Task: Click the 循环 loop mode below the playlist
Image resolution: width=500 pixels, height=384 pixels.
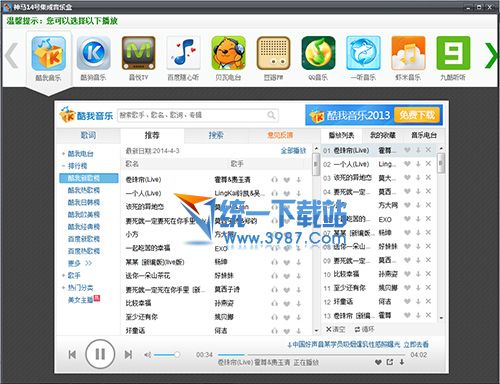Action: [x=364, y=329]
